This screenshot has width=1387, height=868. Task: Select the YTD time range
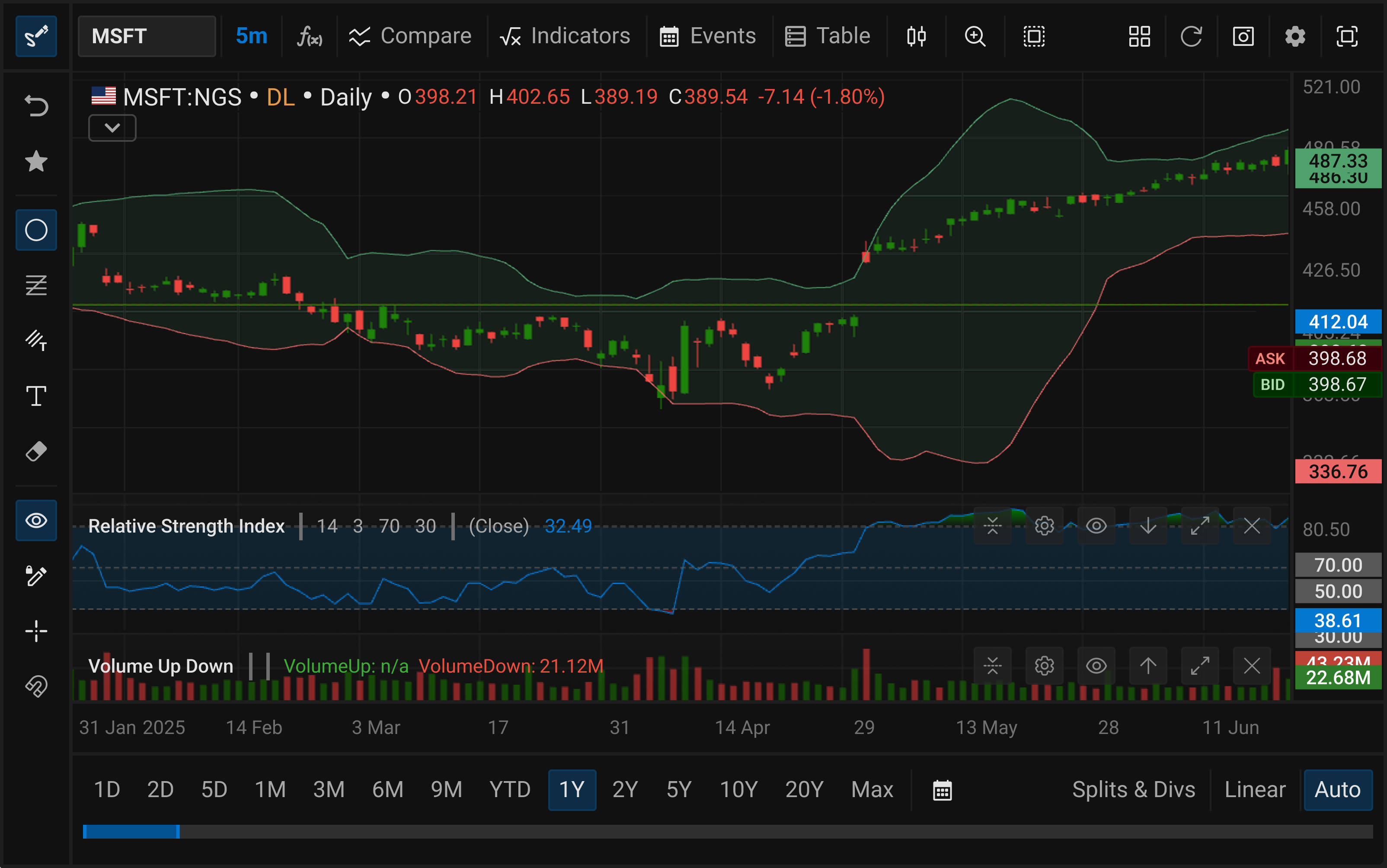click(510, 790)
